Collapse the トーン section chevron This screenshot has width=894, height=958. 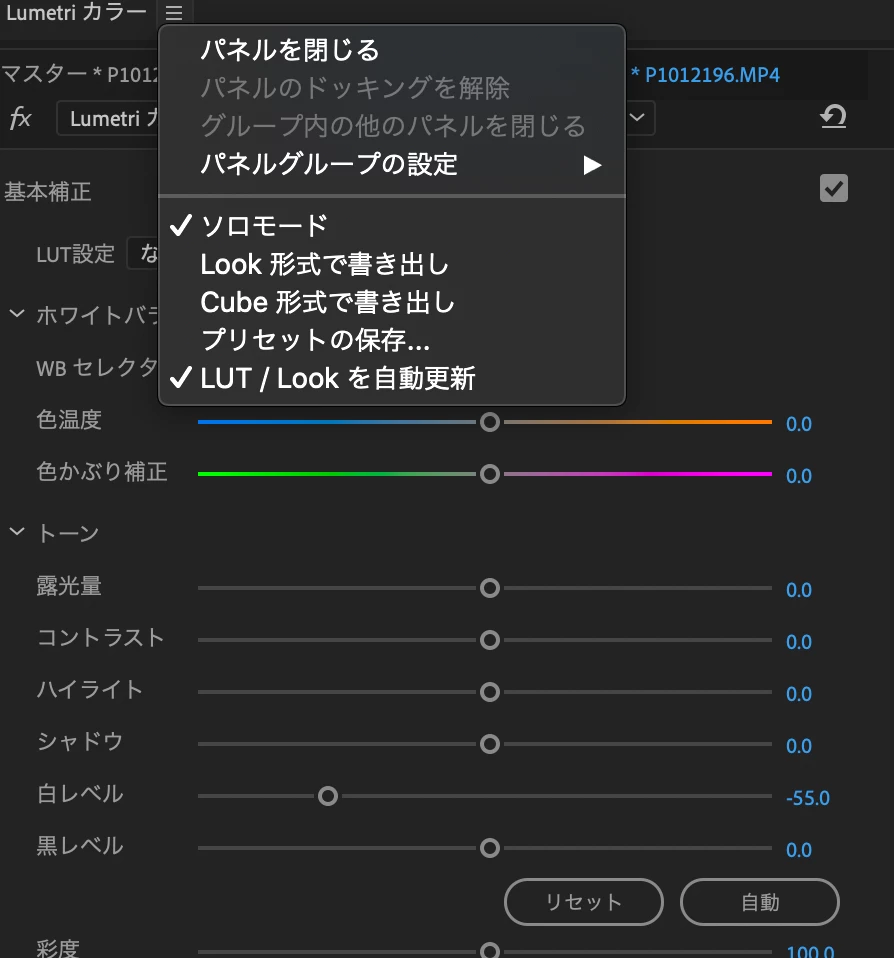(x=17, y=532)
